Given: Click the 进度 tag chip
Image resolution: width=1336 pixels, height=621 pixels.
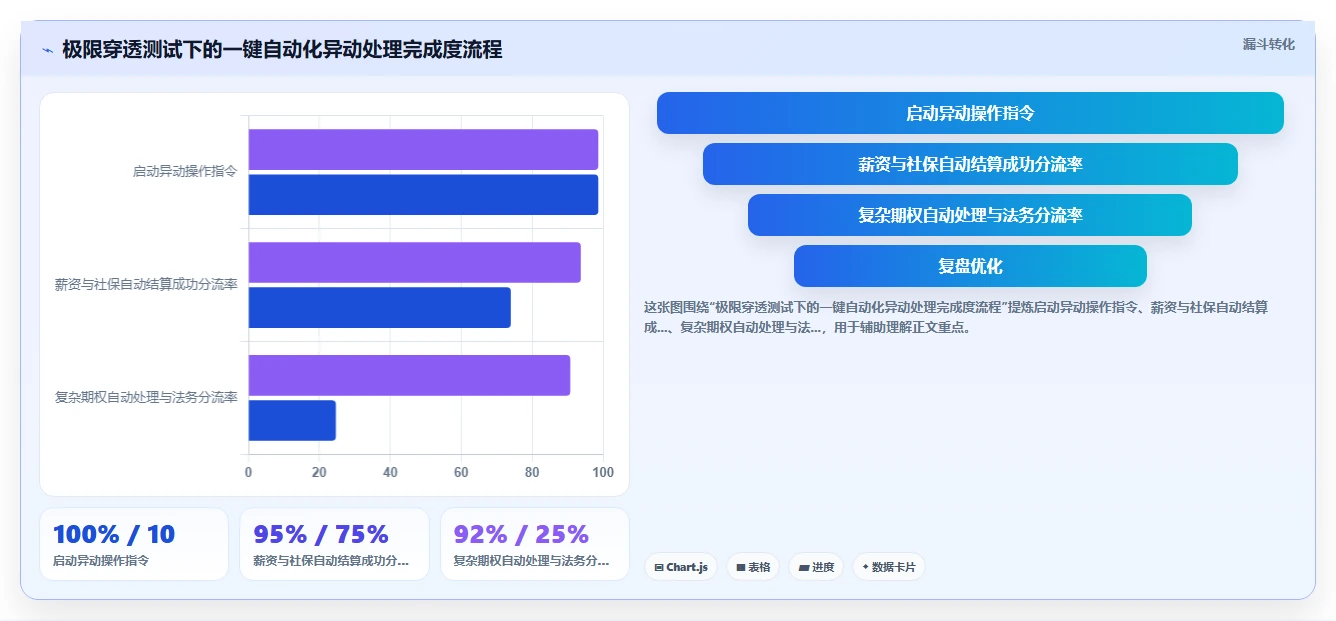Looking at the screenshot, I should point(816,567).
